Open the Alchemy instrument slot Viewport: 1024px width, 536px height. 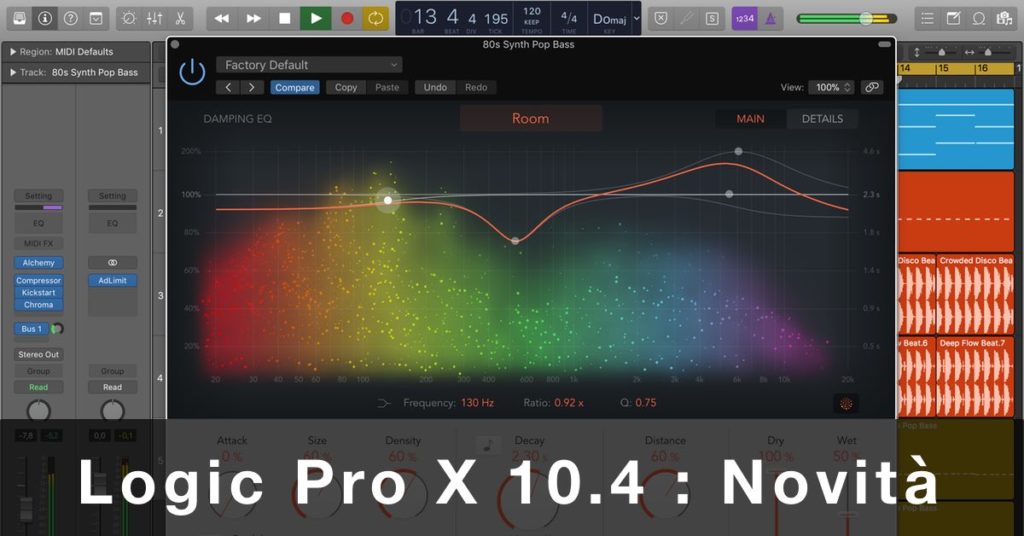pyautogui.click(x=39, y=262)
